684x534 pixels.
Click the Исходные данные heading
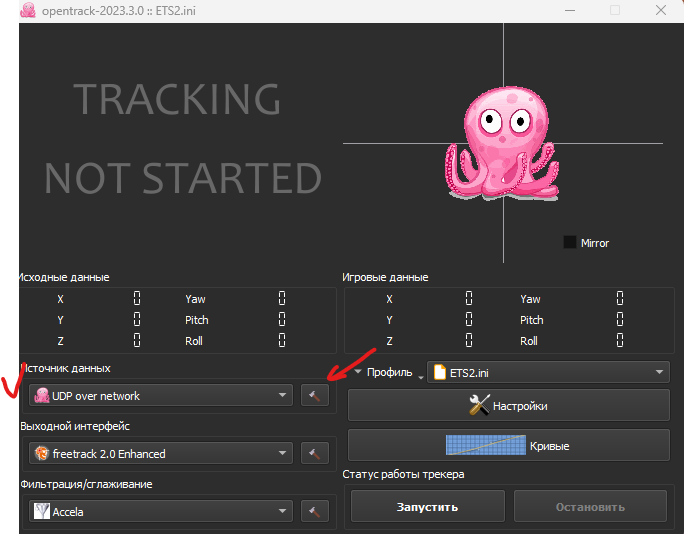tap(64, 277)
